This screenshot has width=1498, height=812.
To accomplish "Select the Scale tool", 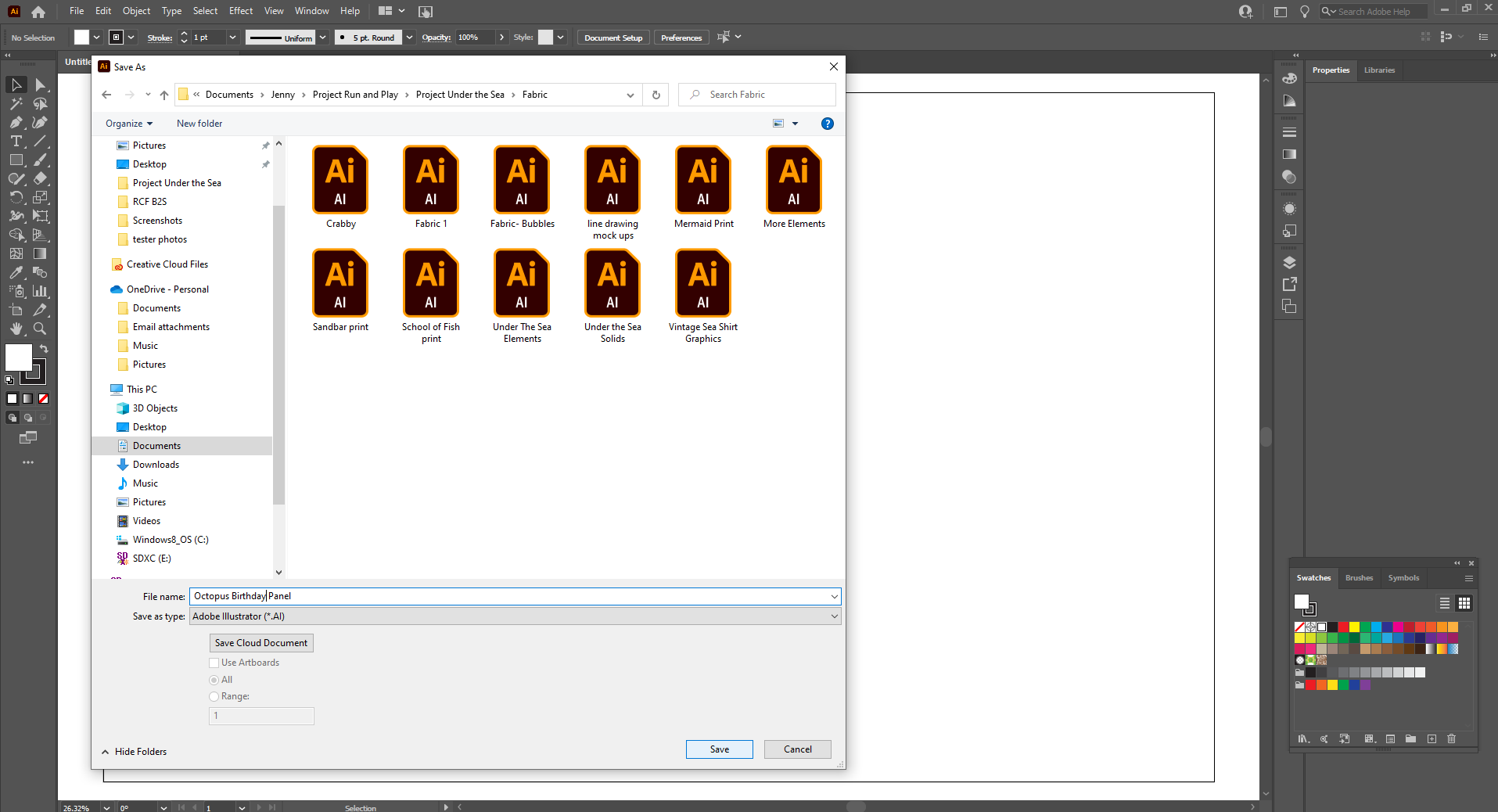I will click(41, 197).
